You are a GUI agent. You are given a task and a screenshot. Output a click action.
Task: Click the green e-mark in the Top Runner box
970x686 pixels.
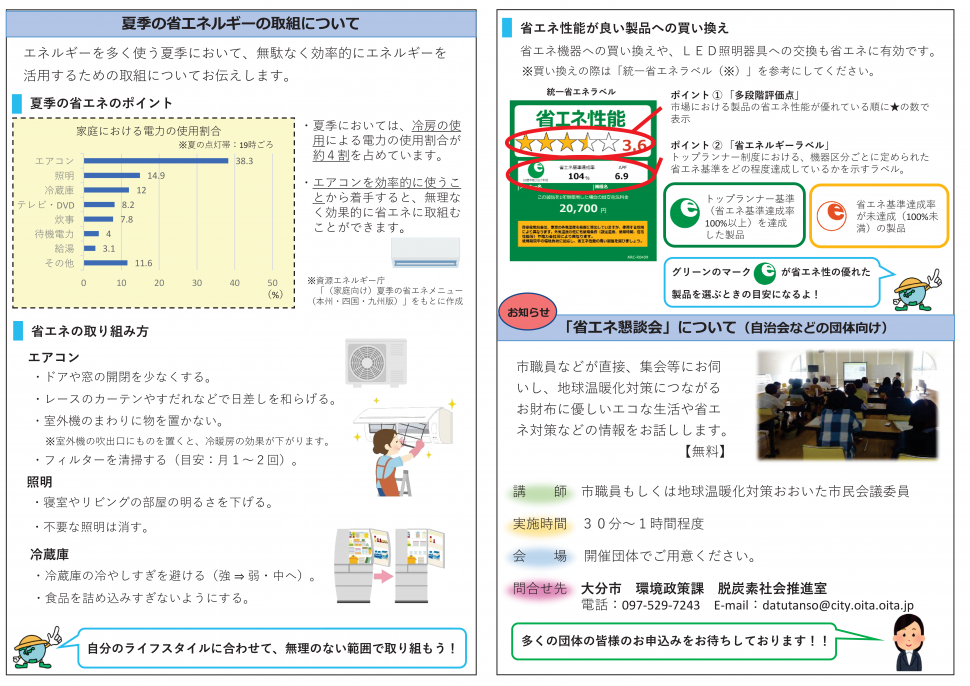coord(685,214)
